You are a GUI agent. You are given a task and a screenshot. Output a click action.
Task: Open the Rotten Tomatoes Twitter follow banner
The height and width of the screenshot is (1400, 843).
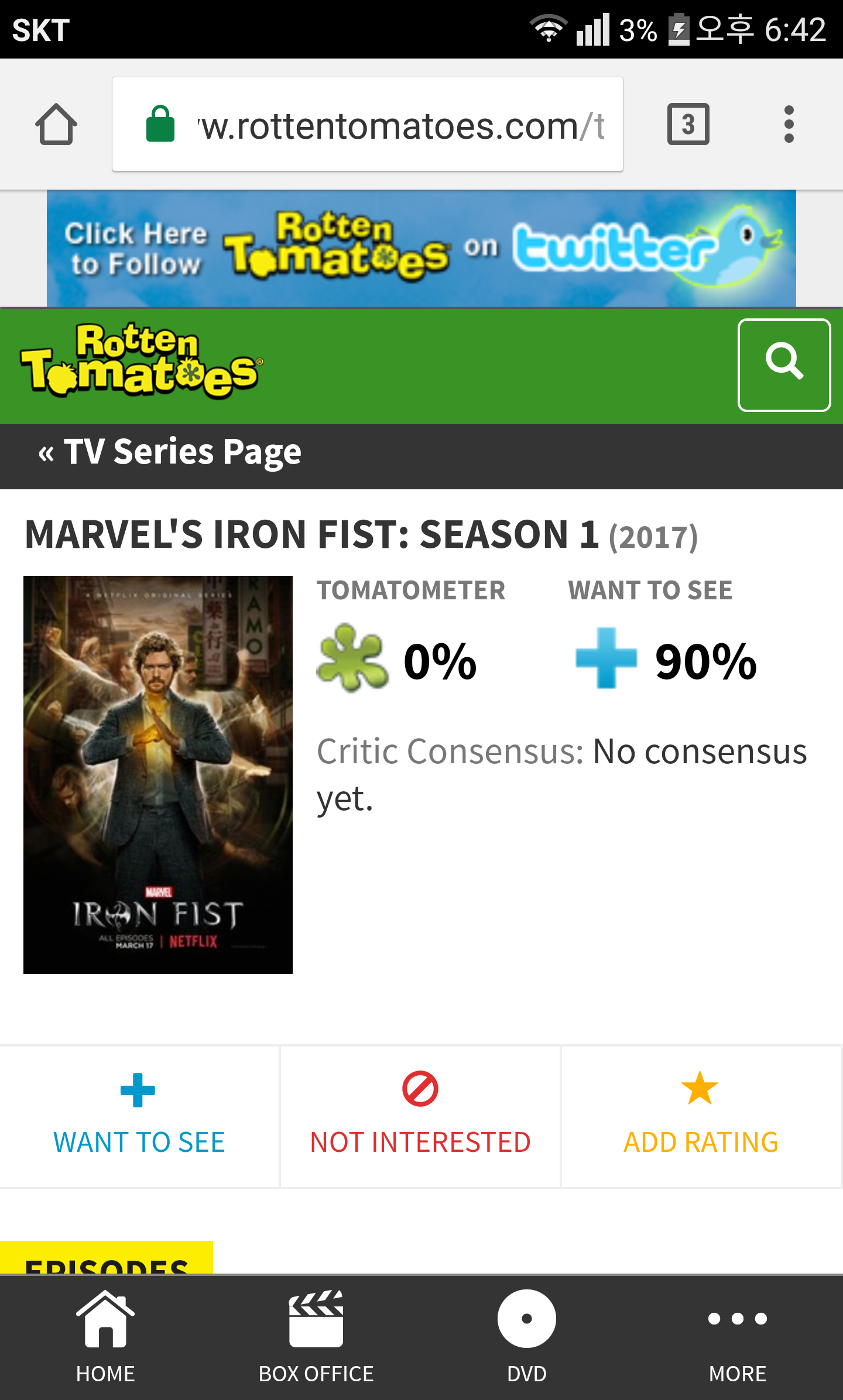click(x=421, y=248)
